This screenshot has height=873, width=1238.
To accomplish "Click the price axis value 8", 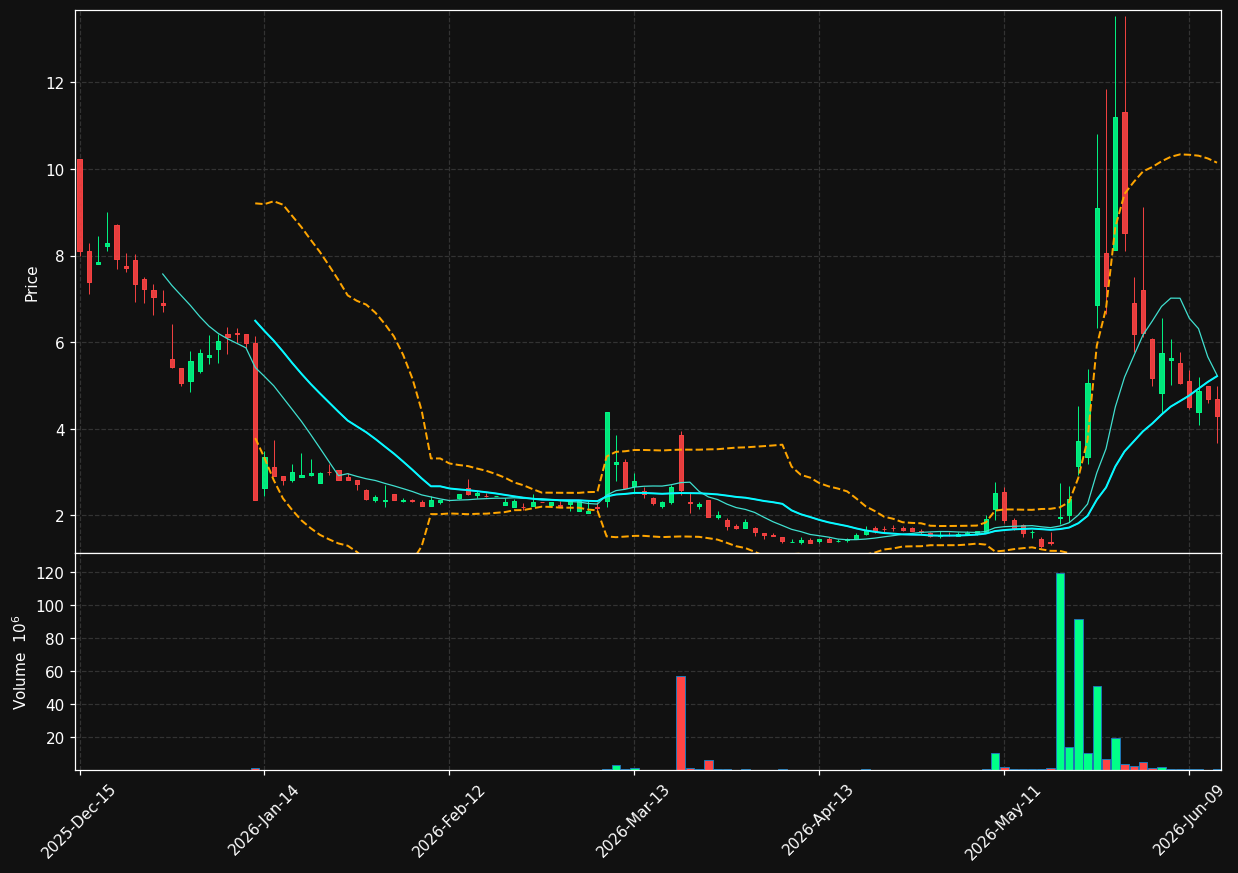I will pos(62,256).
